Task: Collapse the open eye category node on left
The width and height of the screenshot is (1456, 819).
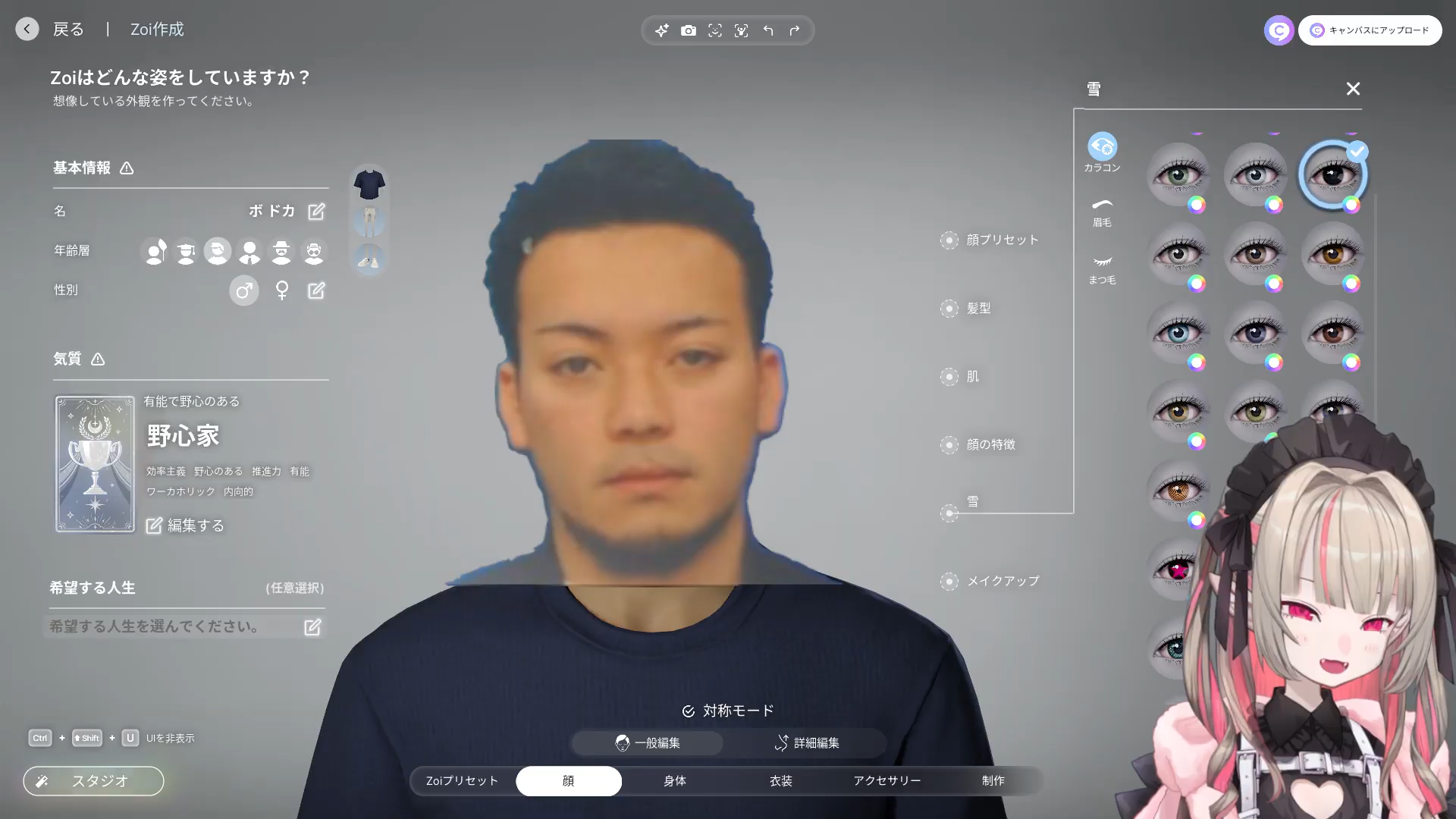Action: click(x=949, y=513)
